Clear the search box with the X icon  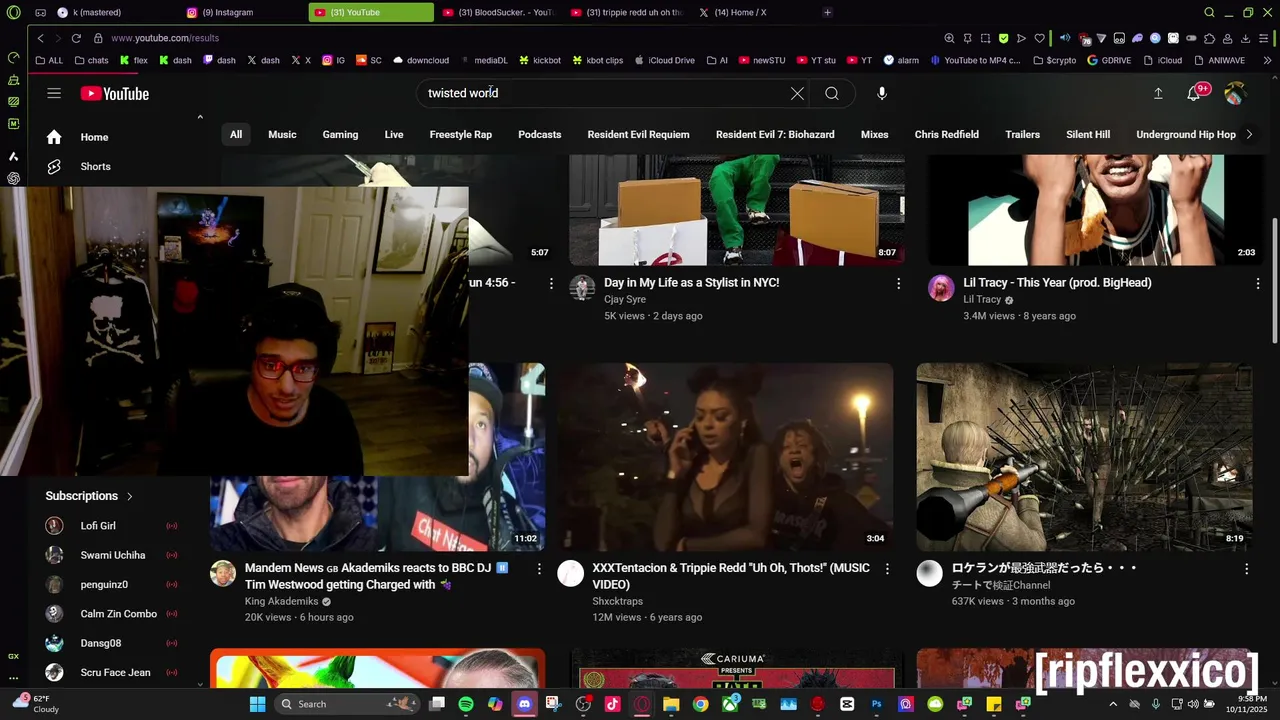797,93
